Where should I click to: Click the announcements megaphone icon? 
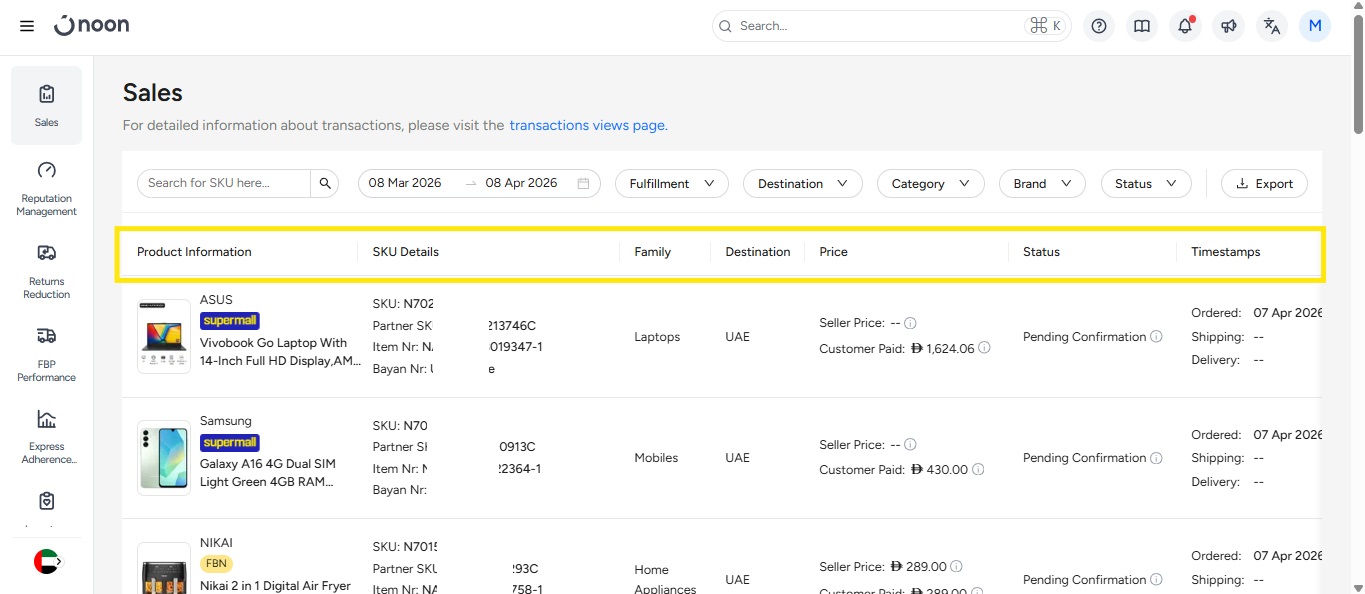point(1228,26)
